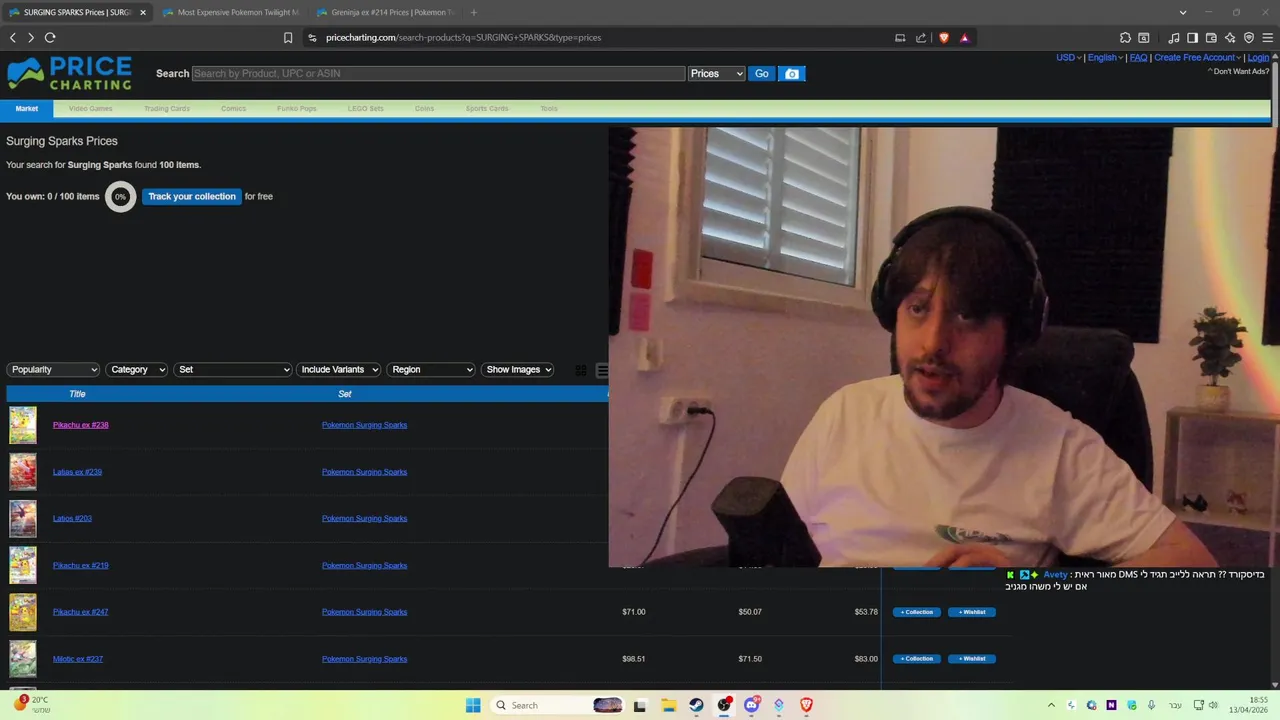Open the Category filter dropdown
Viewport: 1280px width, 720px height.
point(137,370)
